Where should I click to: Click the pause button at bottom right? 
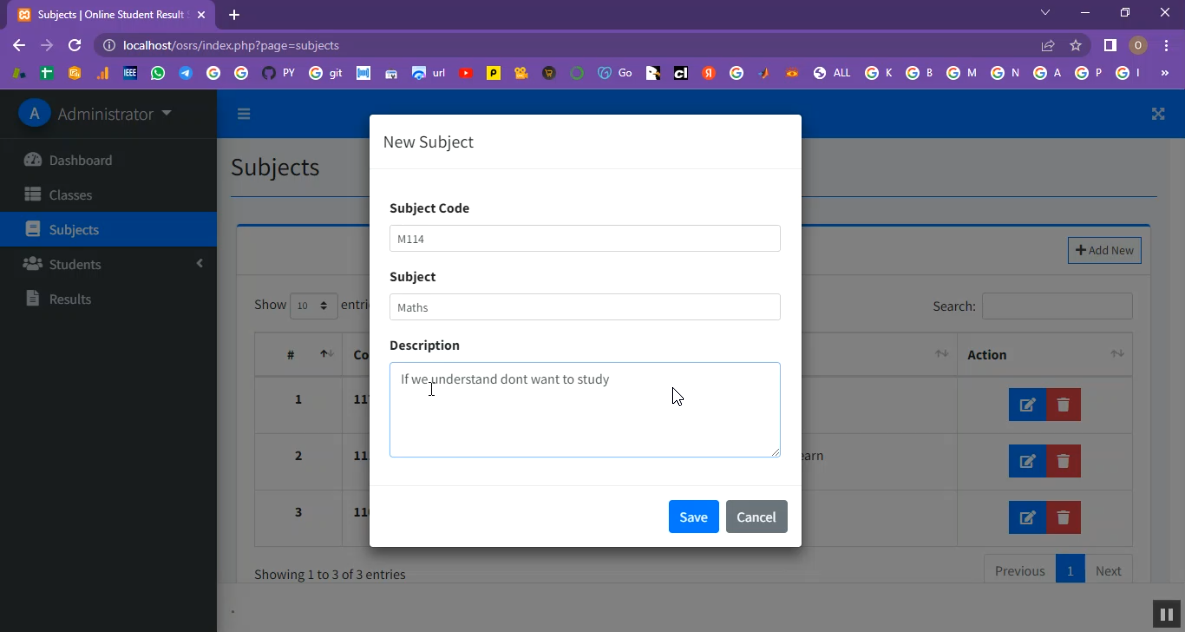[x=1166, y=614]
